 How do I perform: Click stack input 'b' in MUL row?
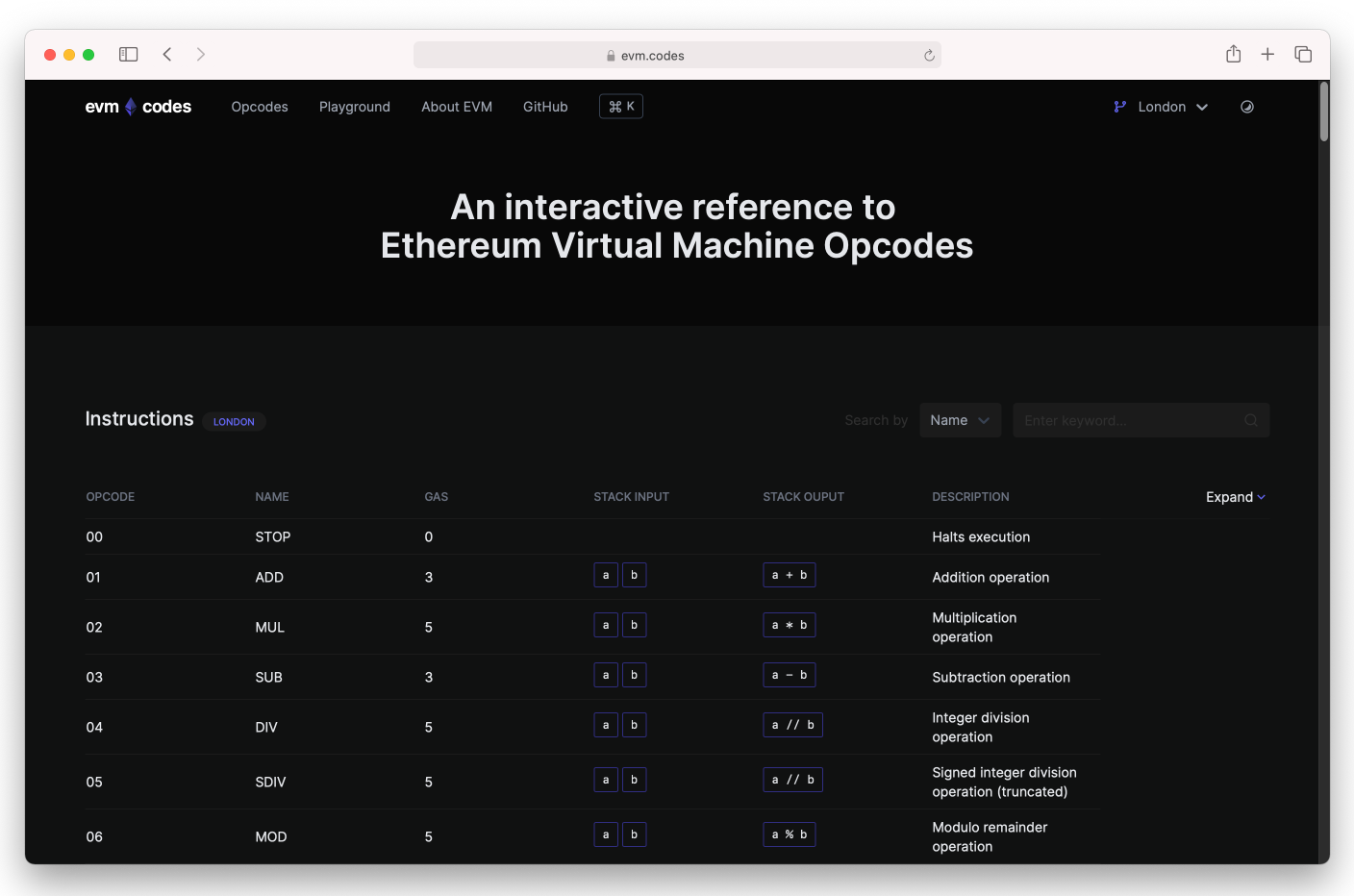pos(634,625)
